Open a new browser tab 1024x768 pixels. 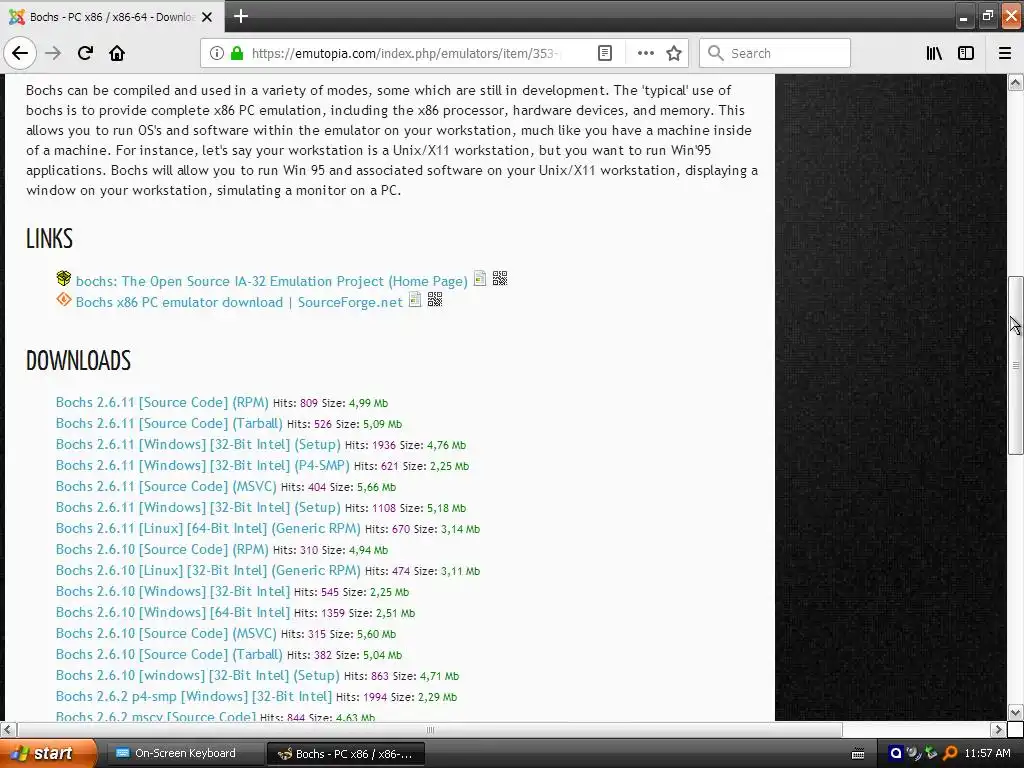coord(240,16)
